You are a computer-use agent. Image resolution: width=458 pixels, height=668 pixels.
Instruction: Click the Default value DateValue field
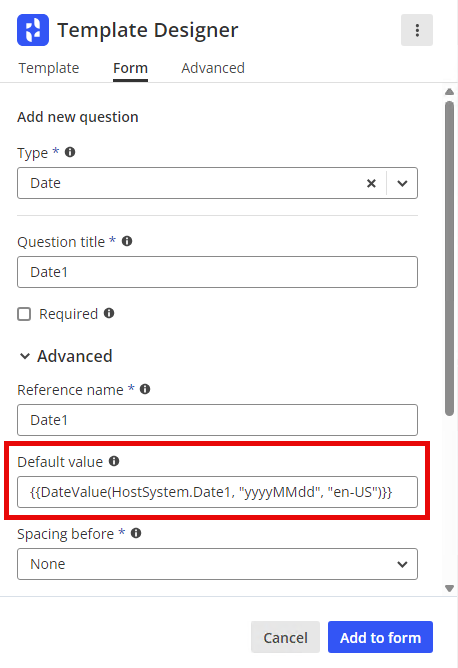coord(217,492)
